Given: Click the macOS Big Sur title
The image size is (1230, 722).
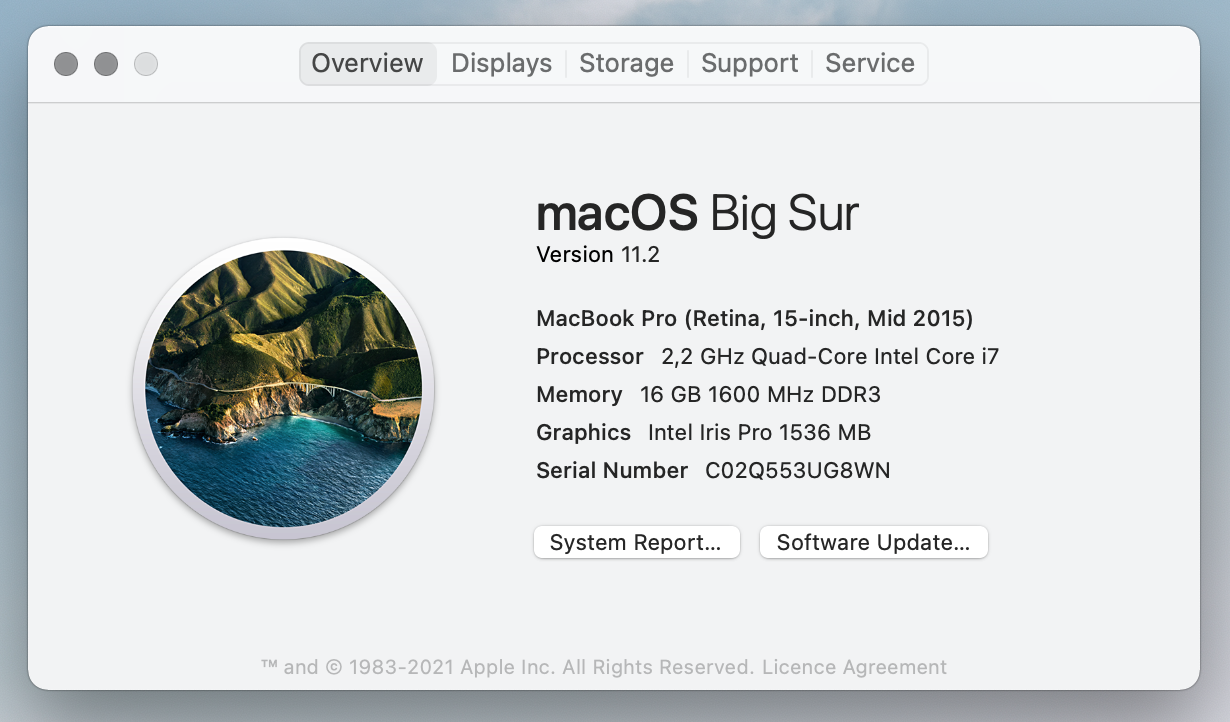Looking at the screenshot, I should [x=697, y=213].
